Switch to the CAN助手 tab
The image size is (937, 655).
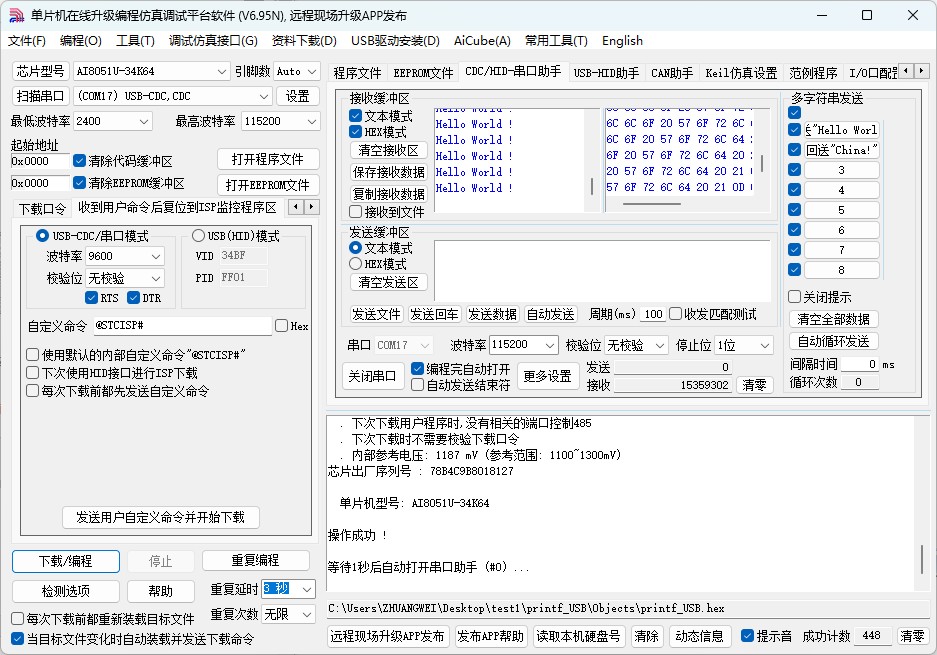coord(671,73)
